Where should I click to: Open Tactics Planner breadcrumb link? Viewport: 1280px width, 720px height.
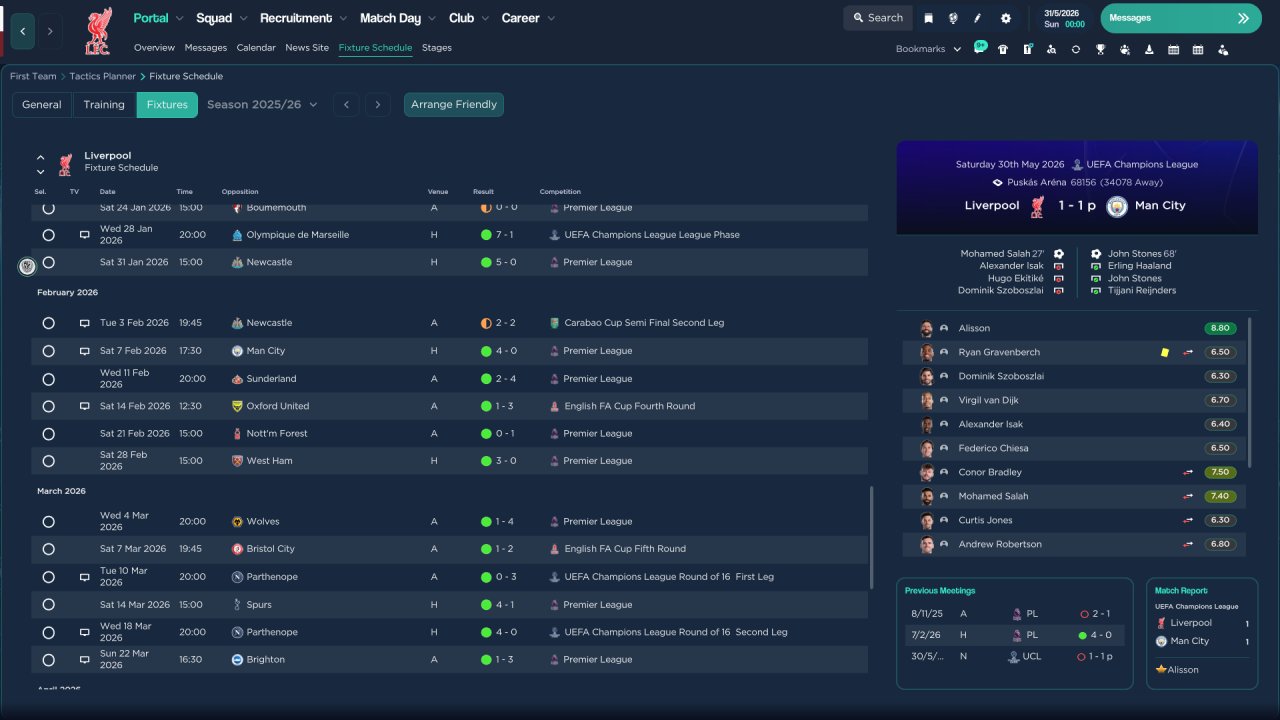103,76
